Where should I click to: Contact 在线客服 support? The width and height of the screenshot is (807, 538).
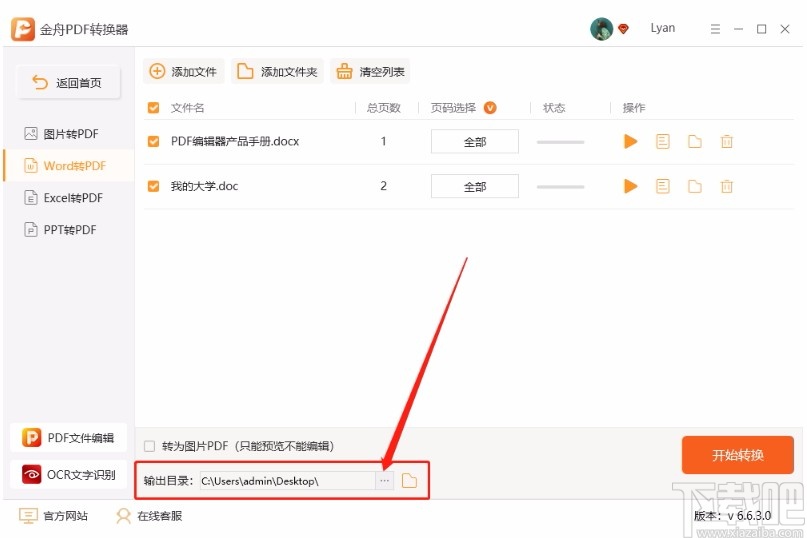(149, 516)
